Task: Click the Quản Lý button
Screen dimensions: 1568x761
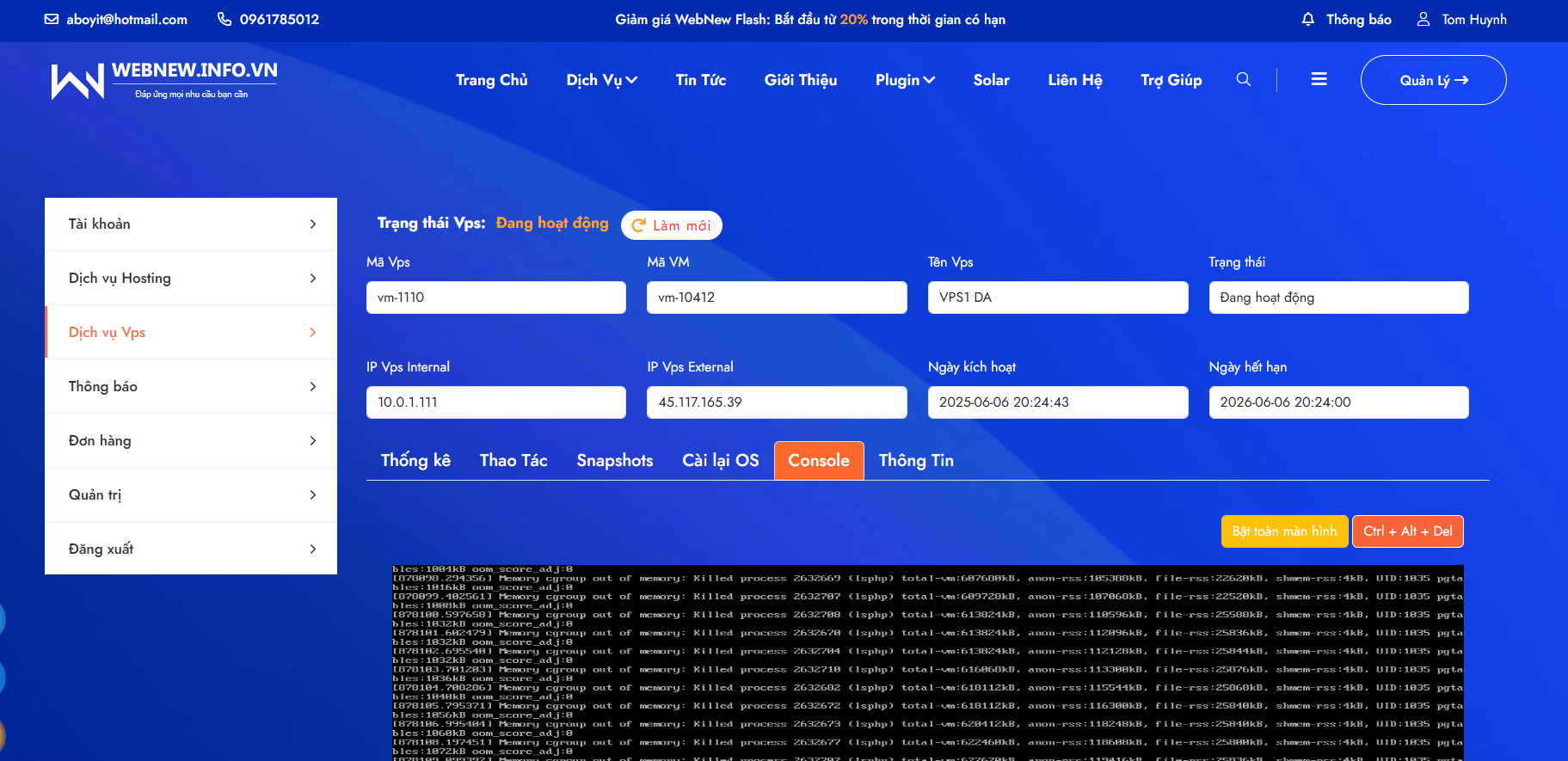Action: (x=1433, y=80)
